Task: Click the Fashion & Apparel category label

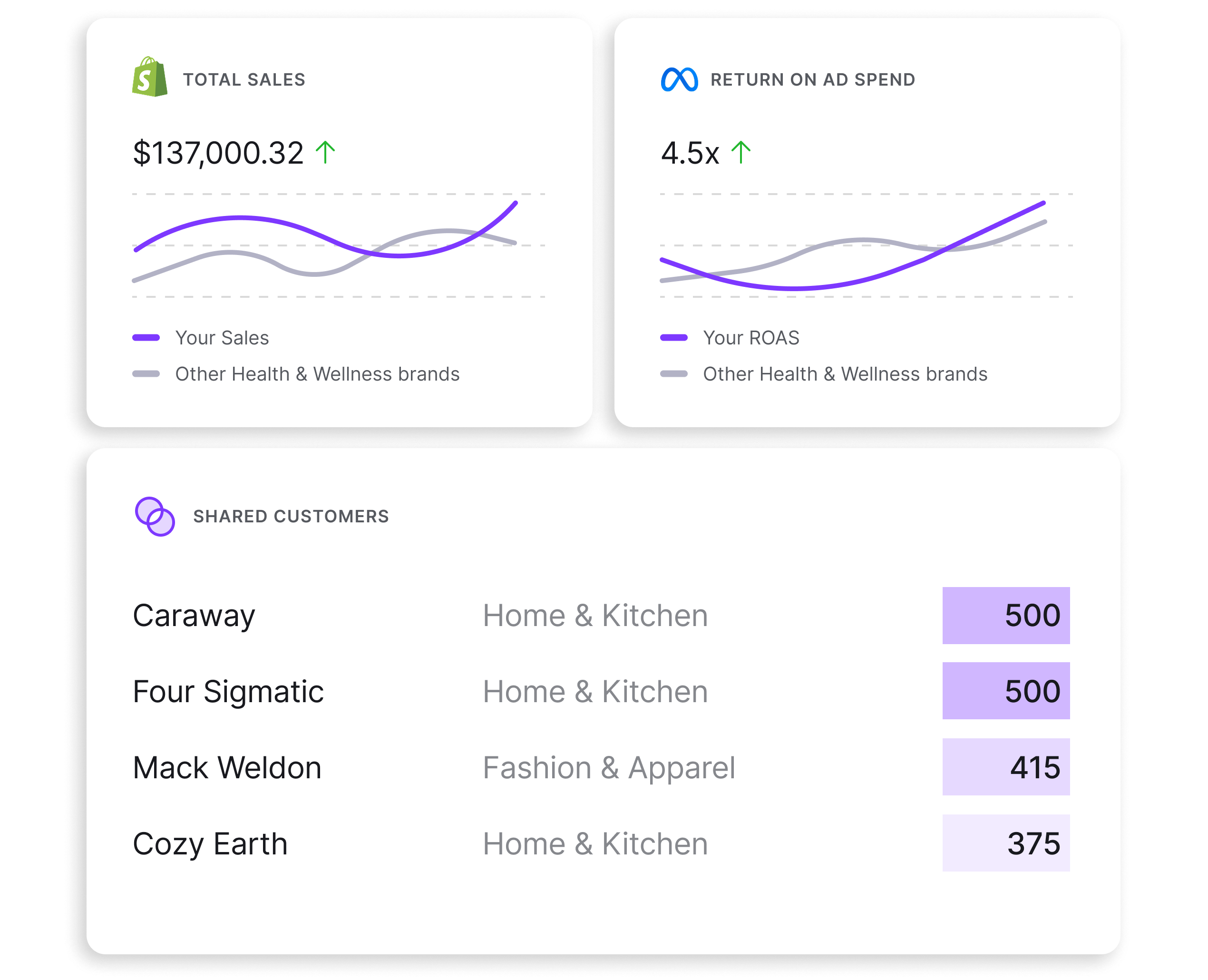Action: coord(609,768)
